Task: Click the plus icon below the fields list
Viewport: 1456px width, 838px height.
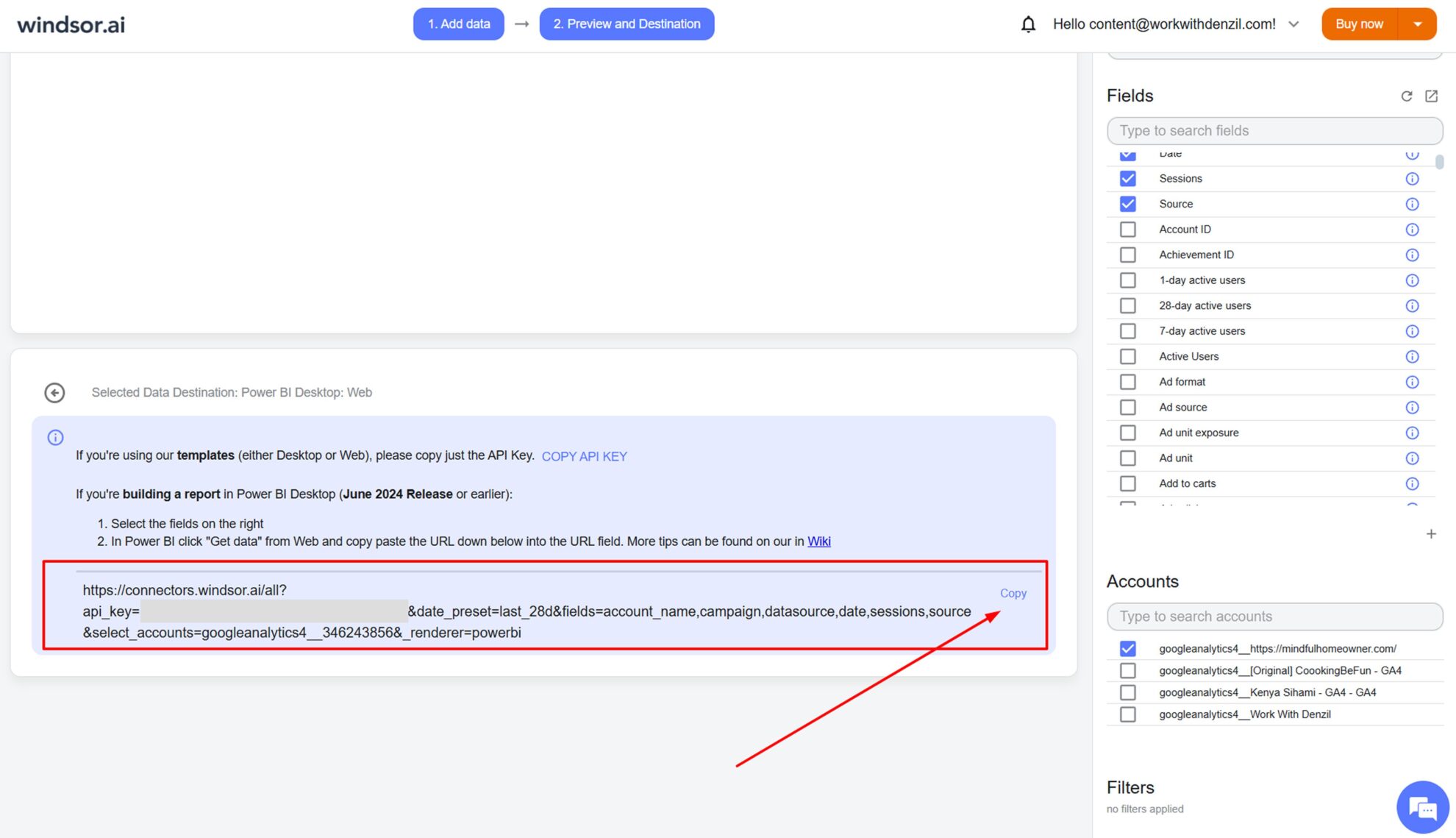Action: coord(1431,534)
